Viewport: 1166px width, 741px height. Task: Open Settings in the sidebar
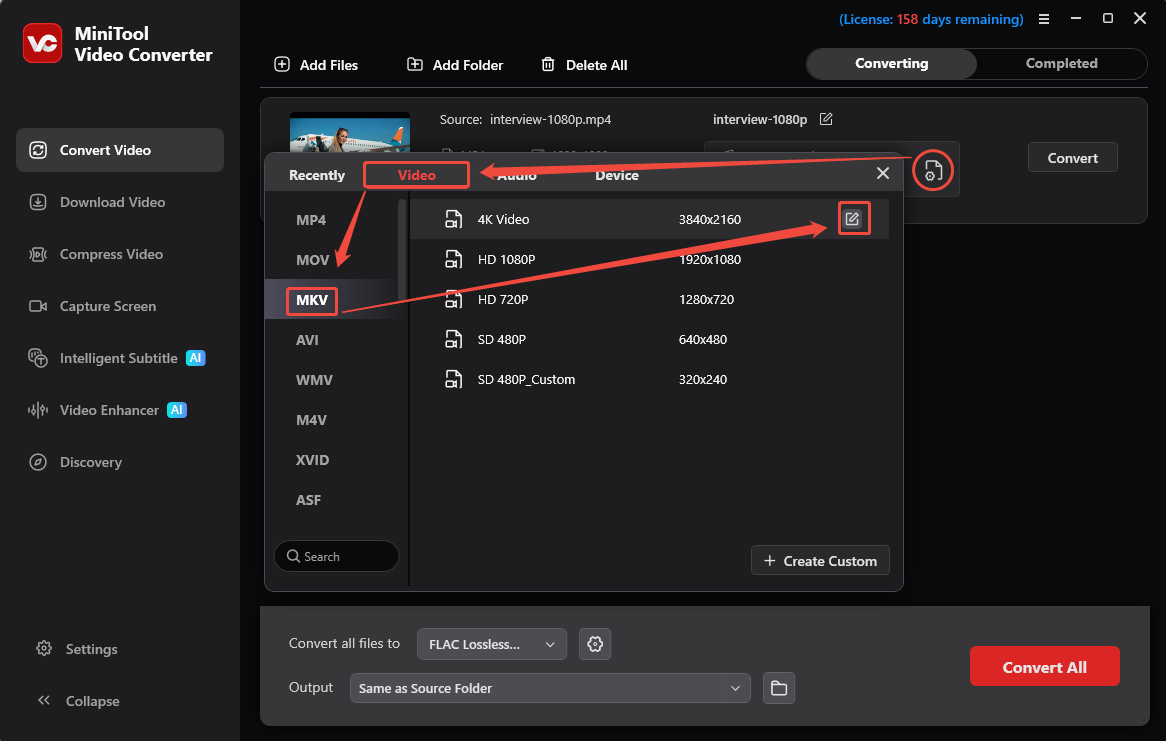click(x=77, y=649)
